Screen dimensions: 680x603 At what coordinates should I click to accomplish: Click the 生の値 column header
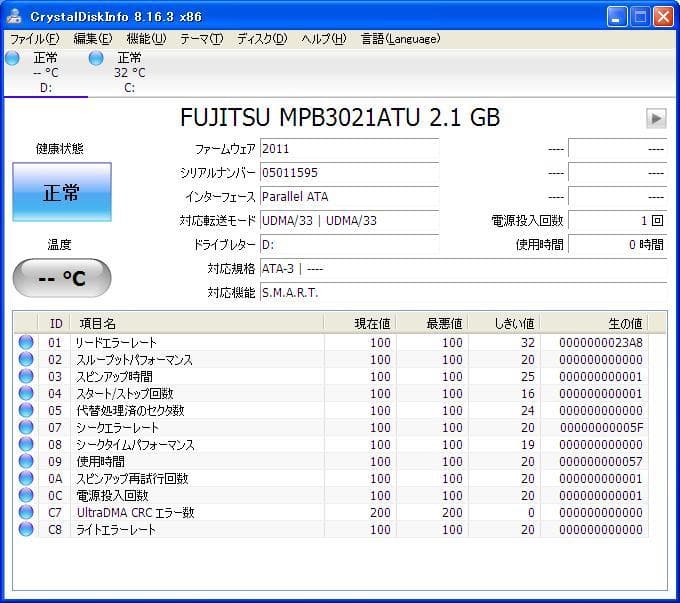click(595, 323)
